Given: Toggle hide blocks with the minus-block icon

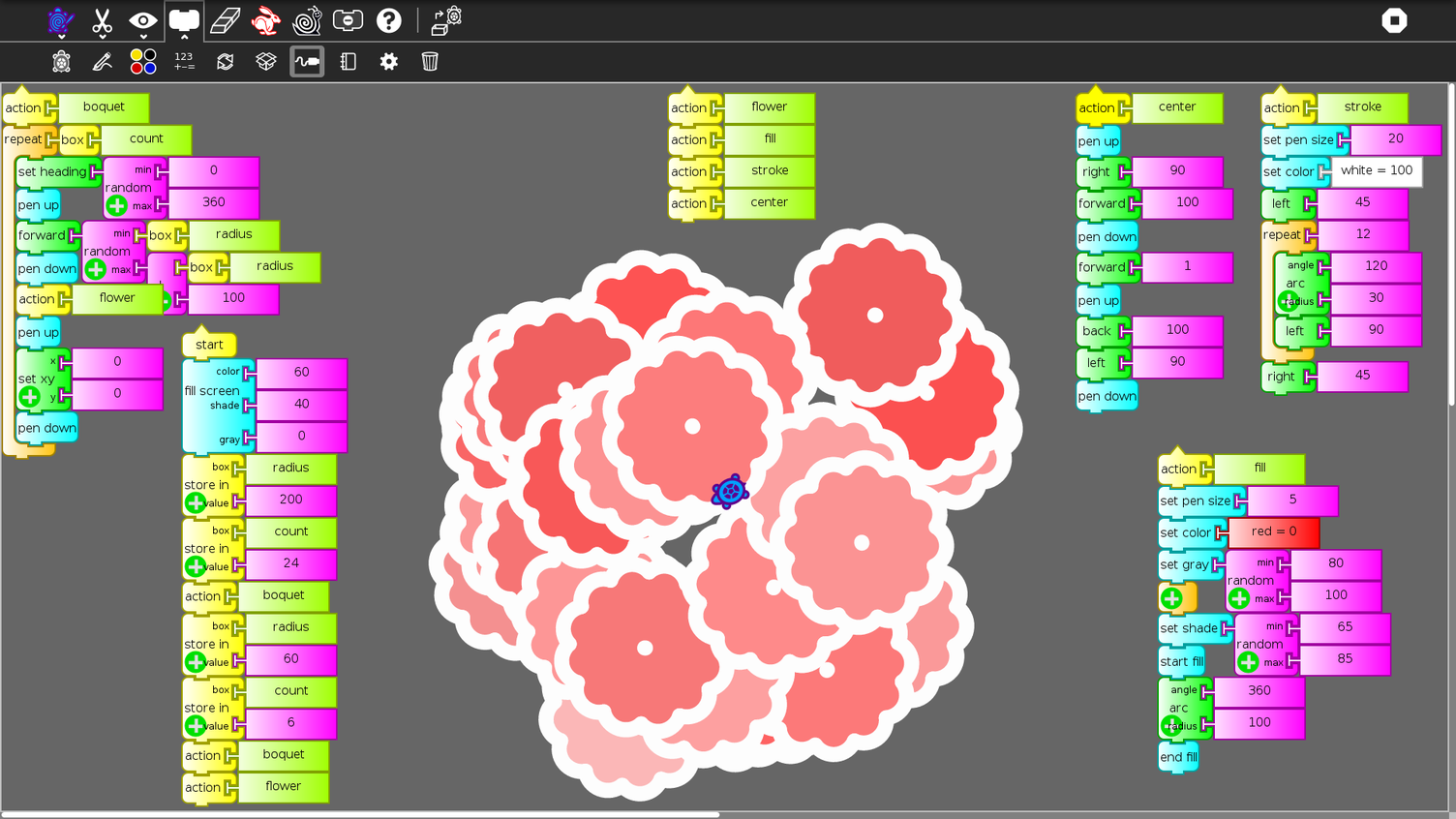Looking at the screenshot, I should point(348,20).
